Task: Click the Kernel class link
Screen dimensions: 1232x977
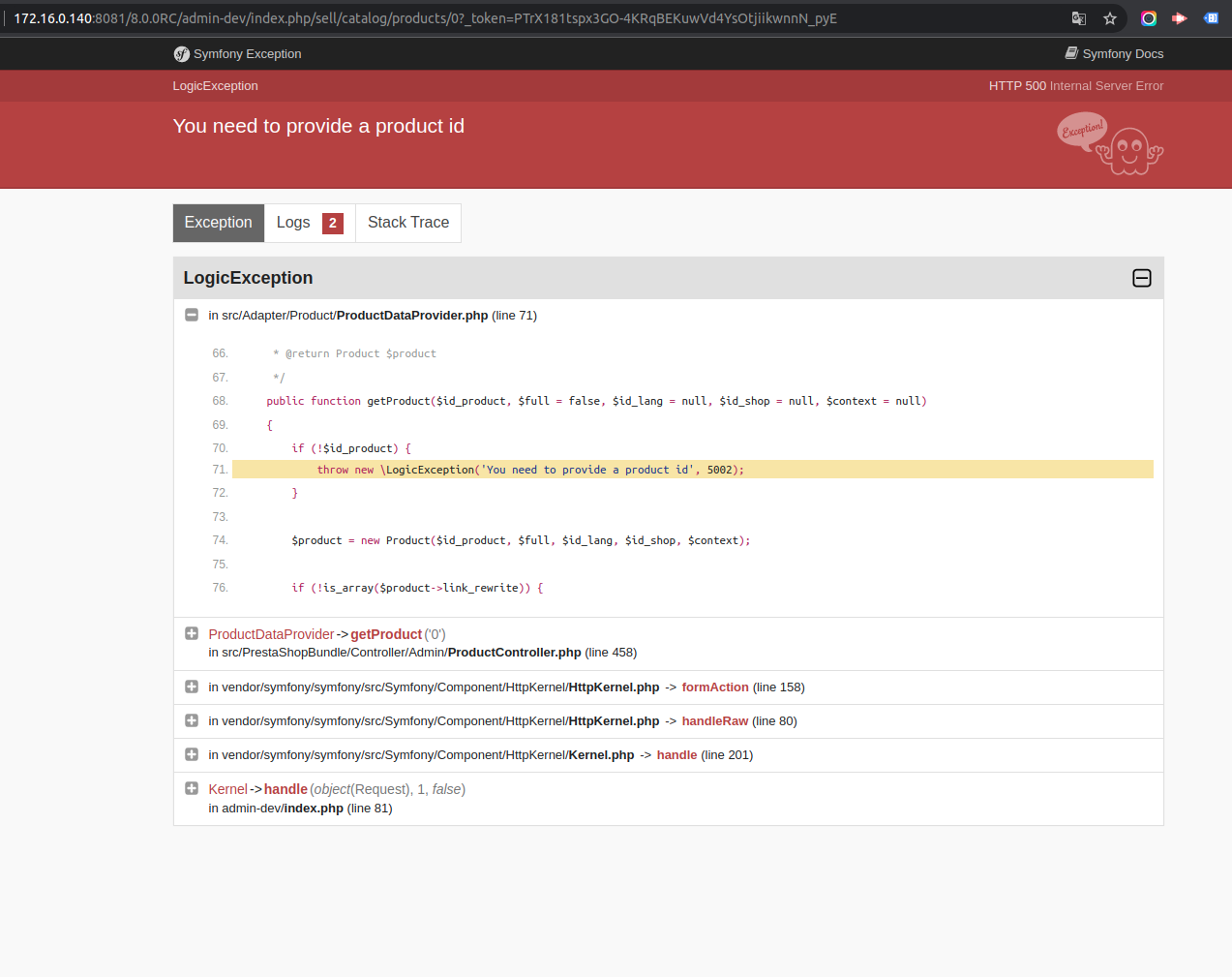Action: tap(227, 788)
